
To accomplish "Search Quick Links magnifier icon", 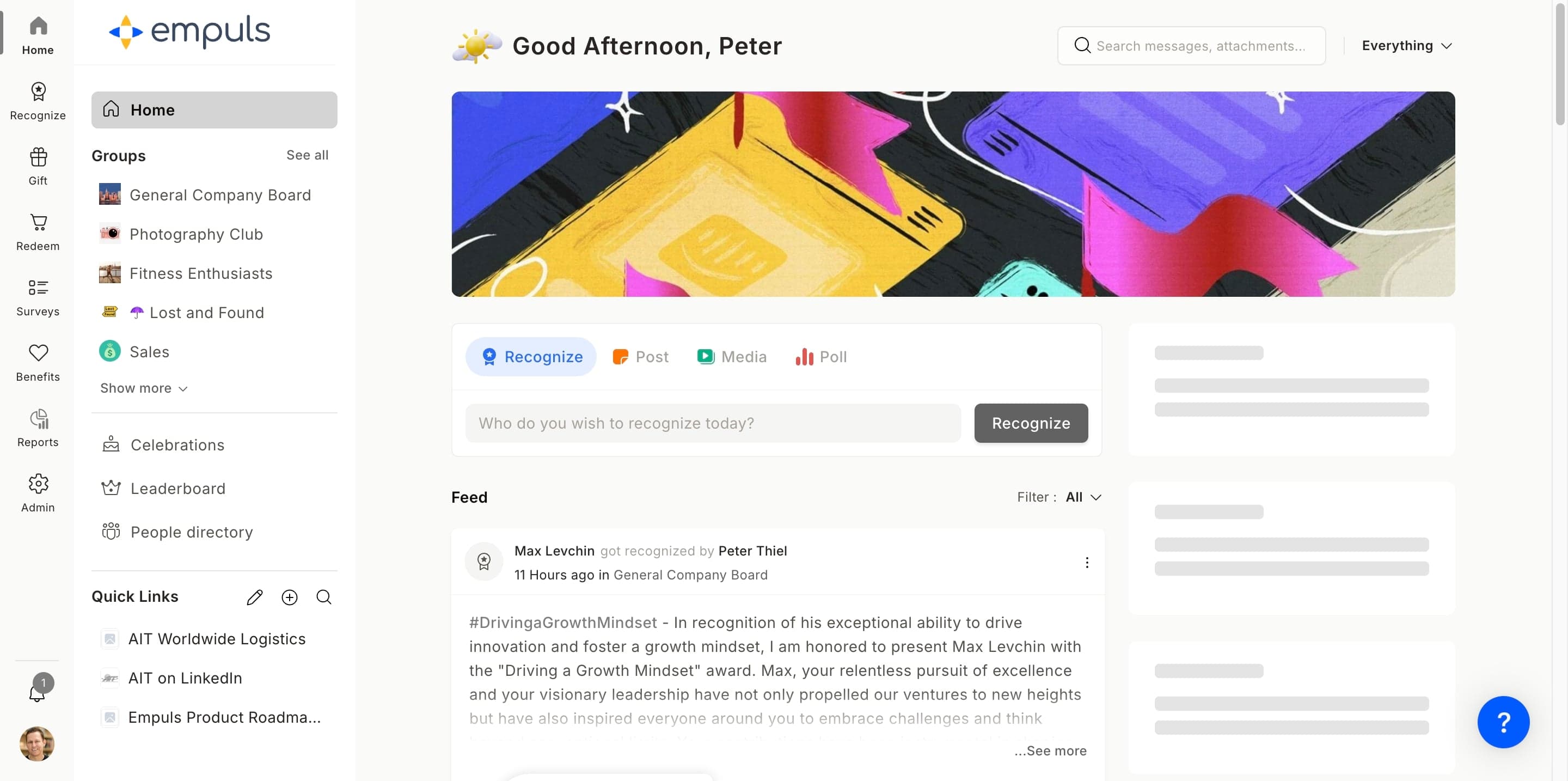I will tap(324, 597).
